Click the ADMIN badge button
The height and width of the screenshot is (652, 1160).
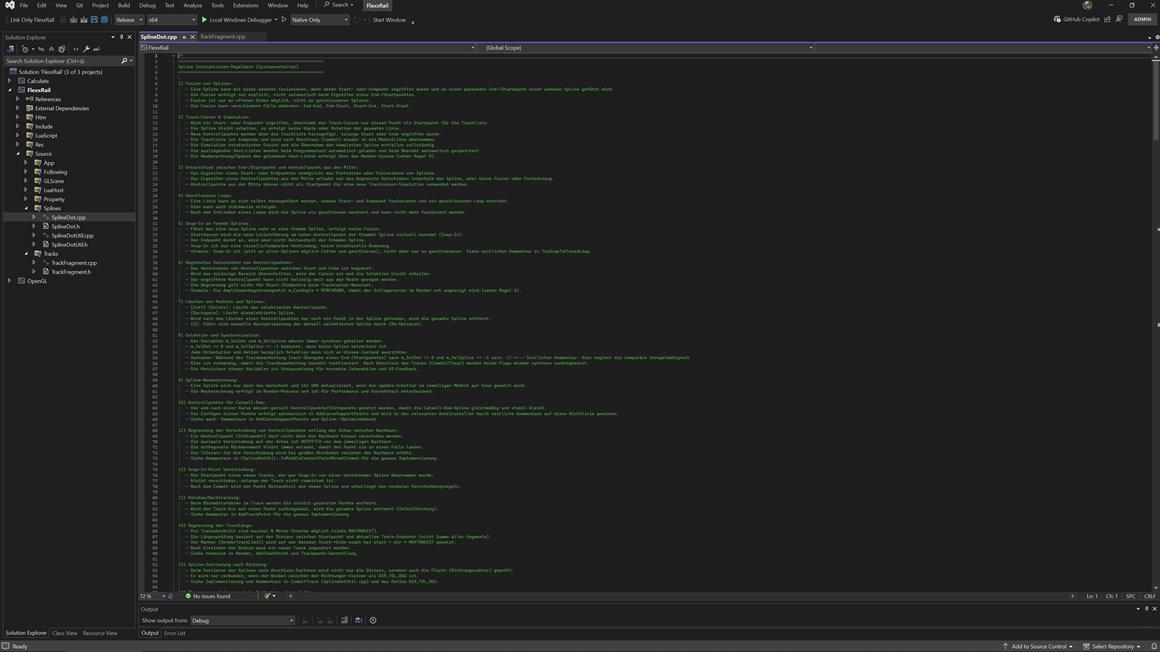point(1142,19)
